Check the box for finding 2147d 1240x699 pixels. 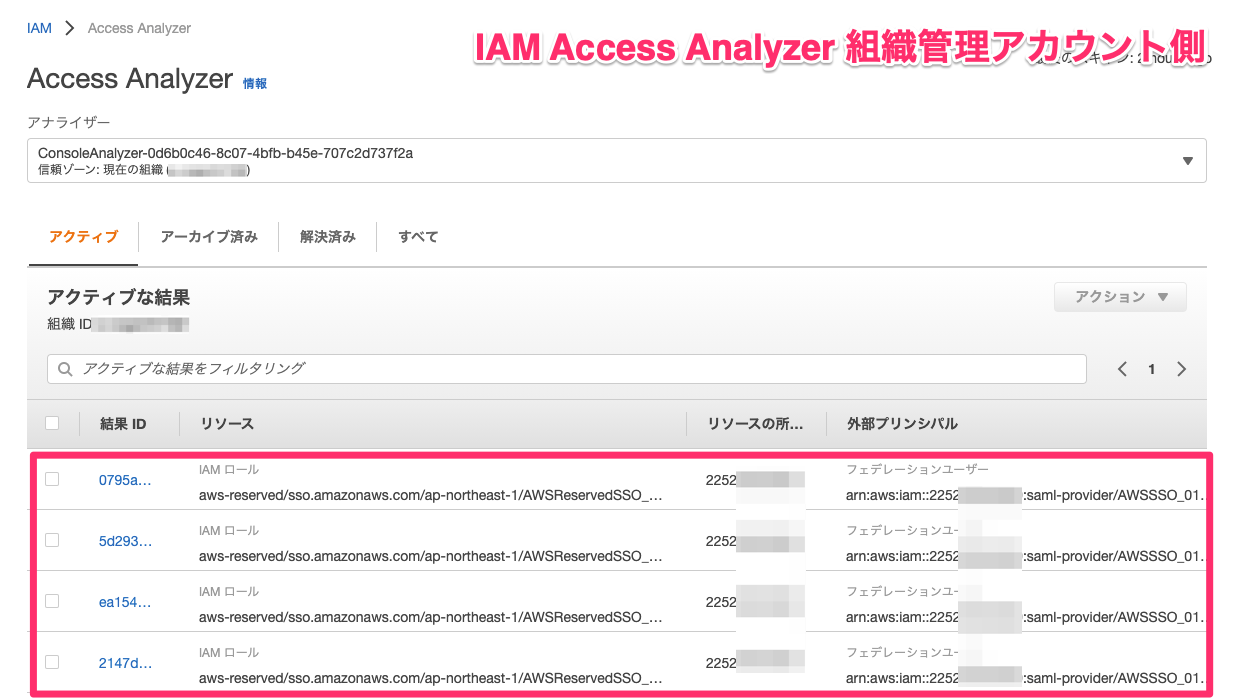click(52, 662)
